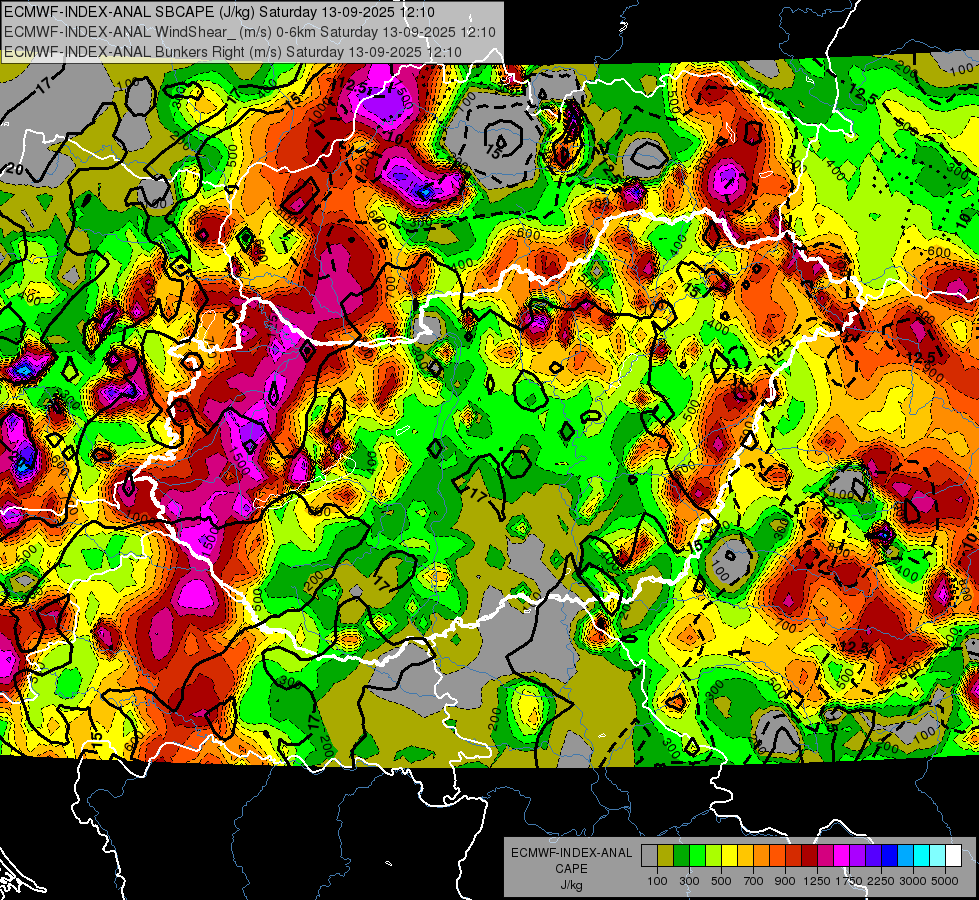Select the amber legend swatch

click(745, 855)
